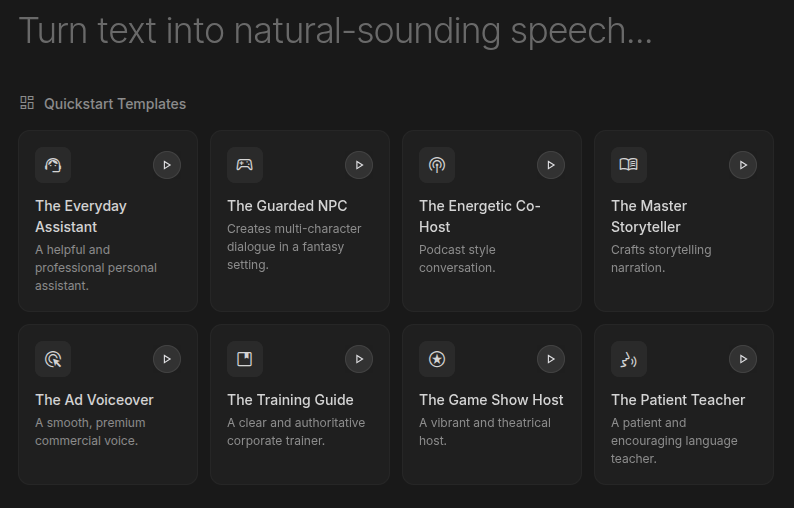Play The Master Storyteller sample
The width and height of the screenshot is (794, 508).
coord(743,165)
